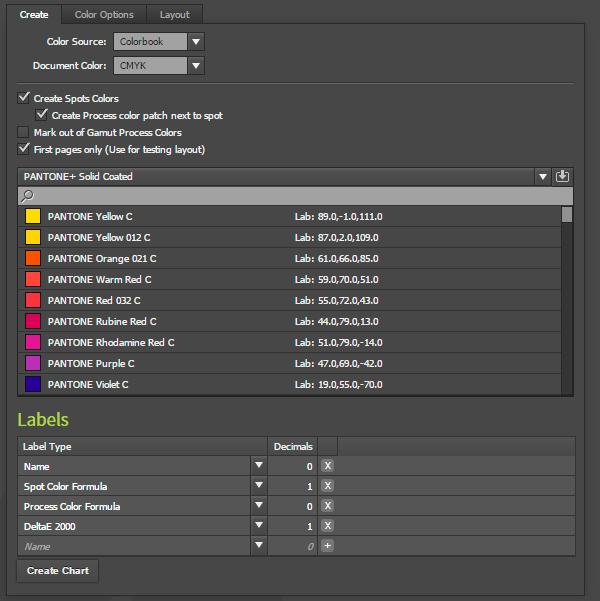This screenshot has height=601, width=600.
Task: Click the Lab: 87.0,2.0,109.0 value
Action: click(x=337, y=238)
